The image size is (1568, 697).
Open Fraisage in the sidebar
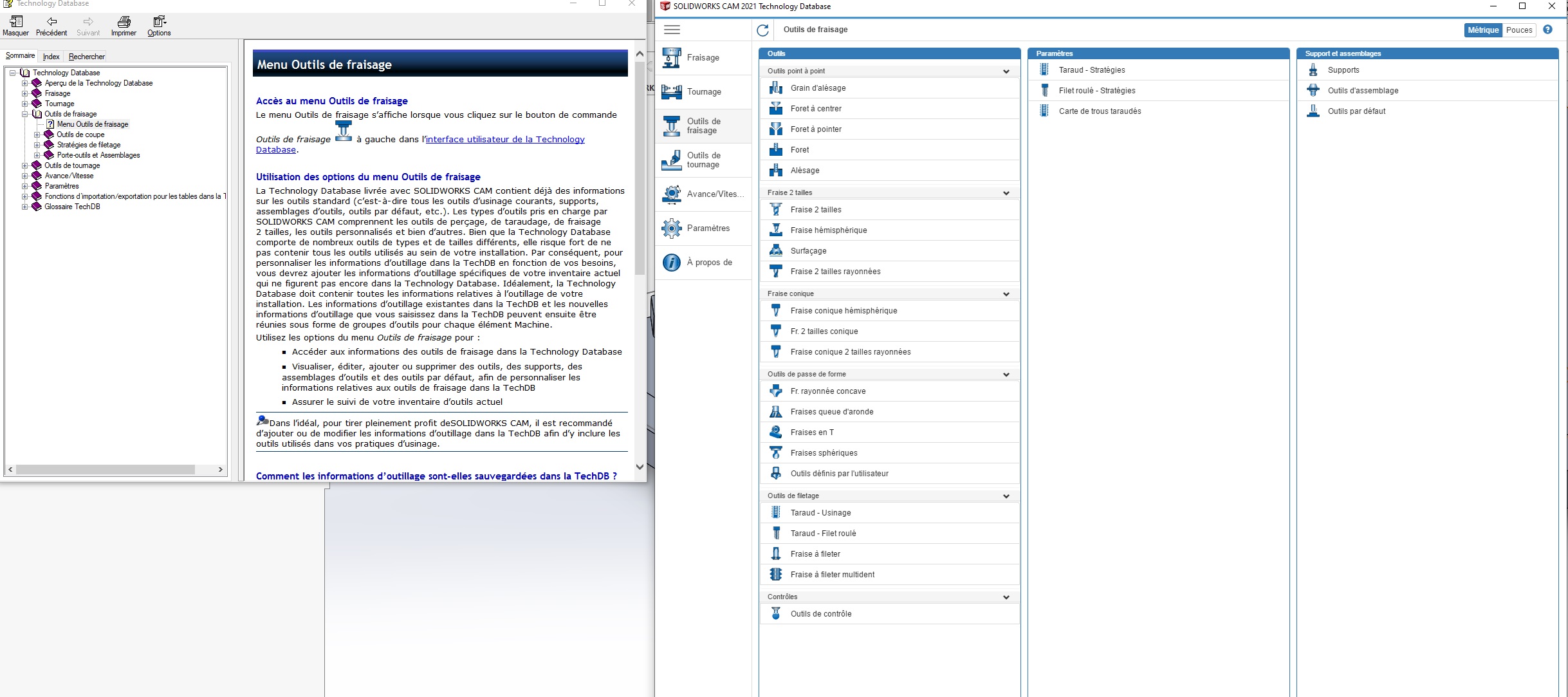pyautogui.click(x=703, y=58)
